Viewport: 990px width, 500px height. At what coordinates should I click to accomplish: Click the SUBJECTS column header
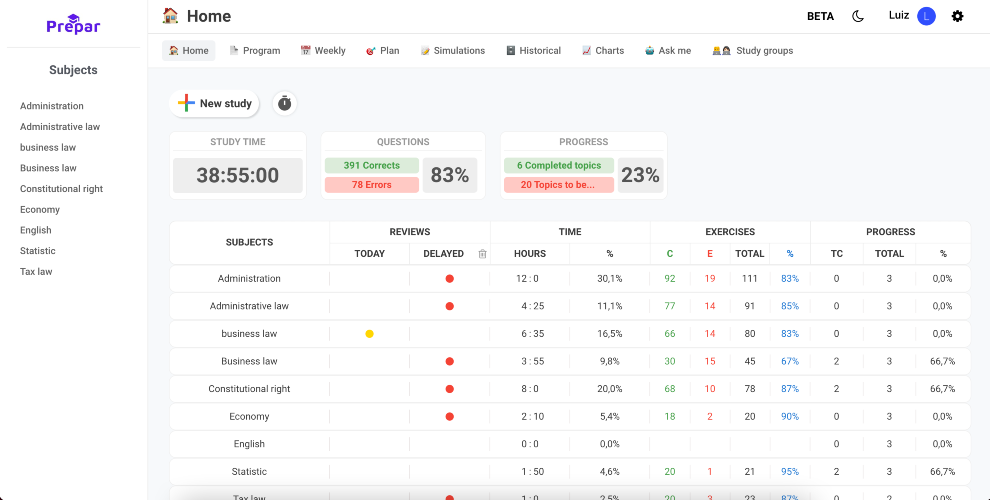point(249,242)
